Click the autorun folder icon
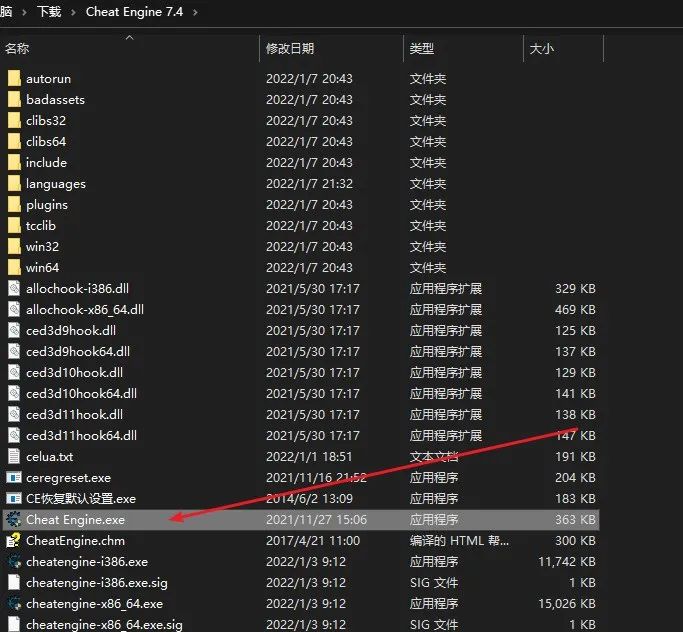The image size is (683, 632). point(14,78)
